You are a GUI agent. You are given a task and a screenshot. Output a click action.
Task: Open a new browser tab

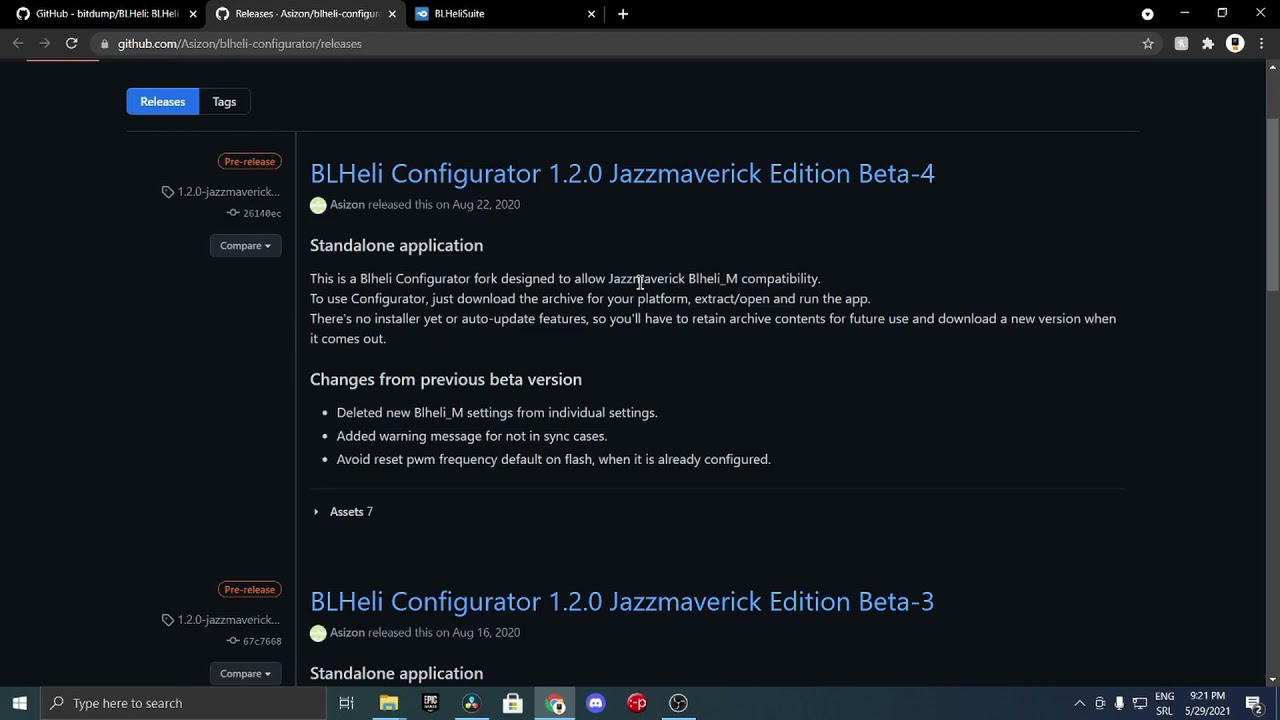click(x=623, y=14)
